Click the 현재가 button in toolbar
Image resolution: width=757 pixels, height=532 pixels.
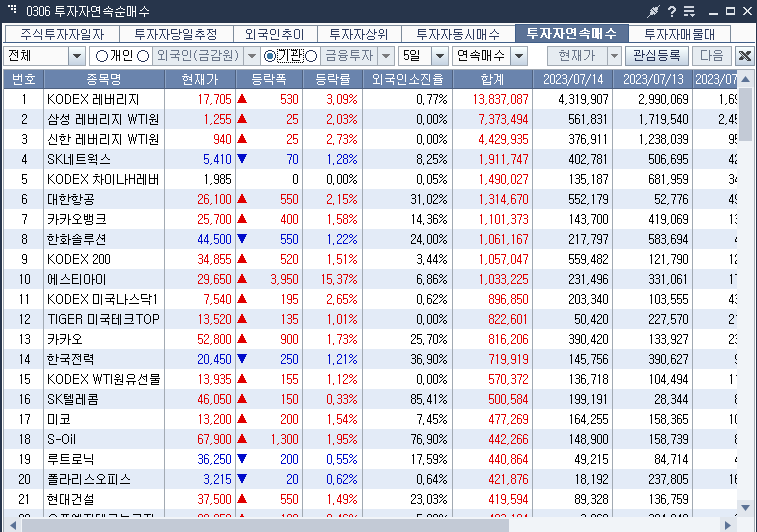point(577,56)
